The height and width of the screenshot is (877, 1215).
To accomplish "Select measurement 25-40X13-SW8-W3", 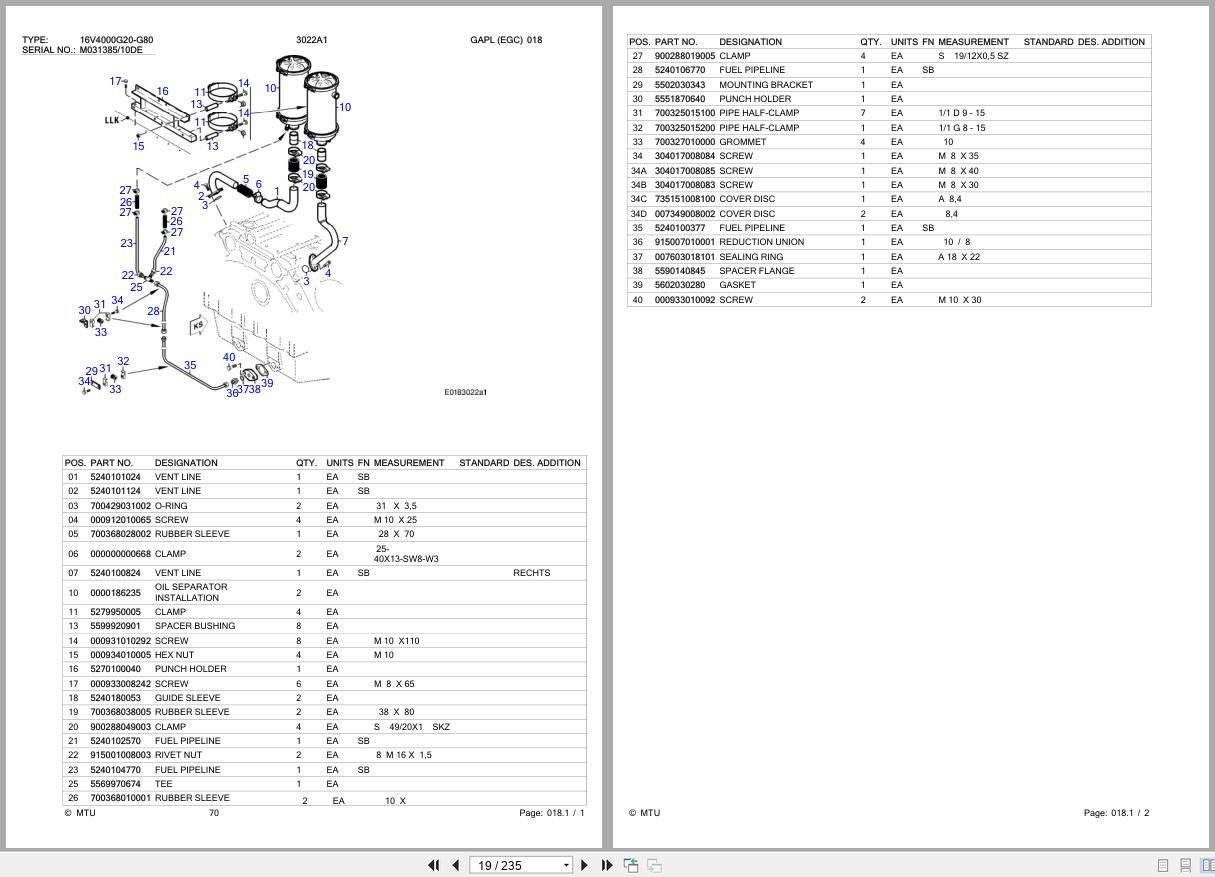I will (x=406, y=554).
